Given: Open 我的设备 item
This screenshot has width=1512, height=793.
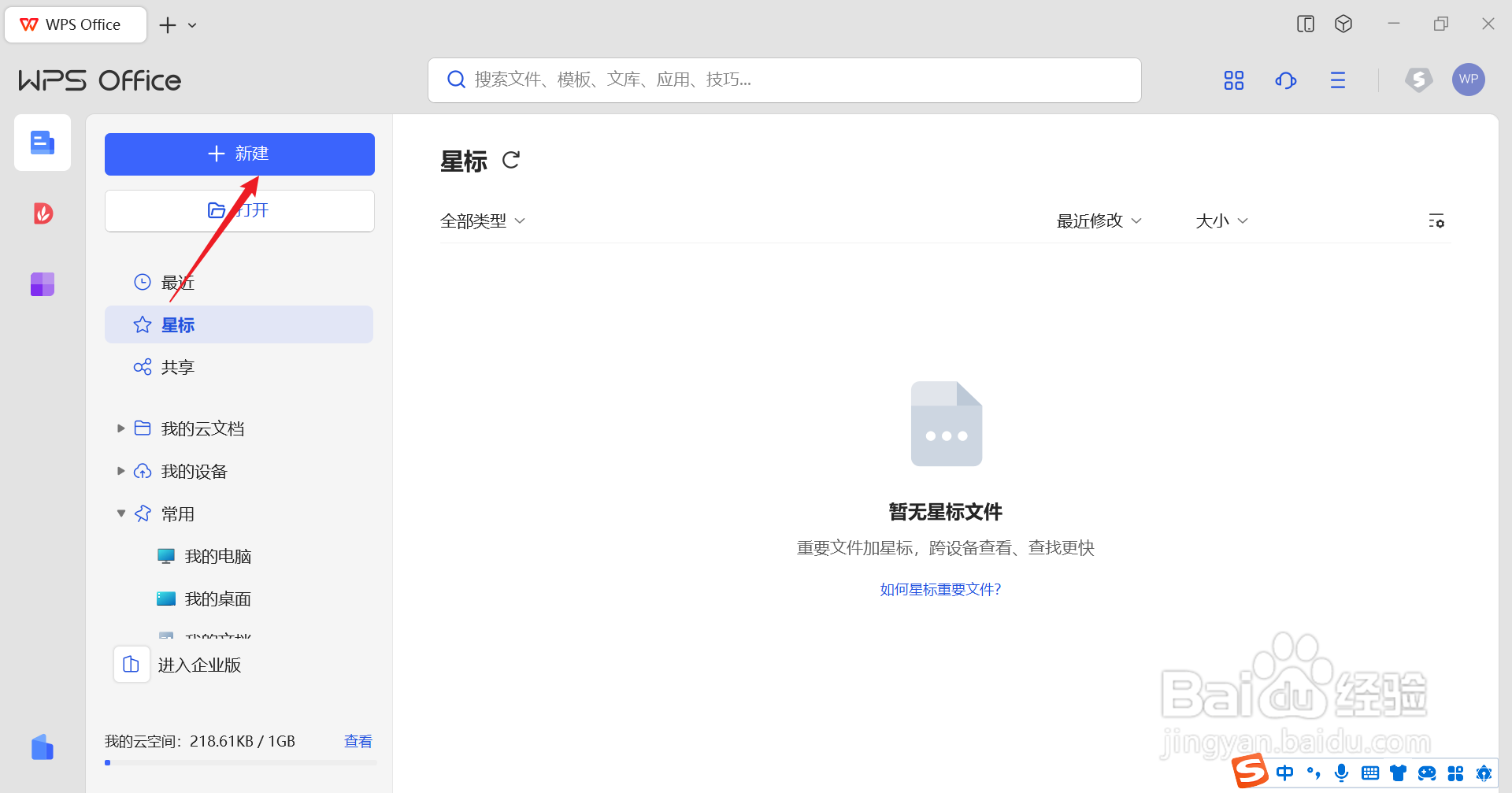Looking at the screenshot, I should [x=194, y=471].
